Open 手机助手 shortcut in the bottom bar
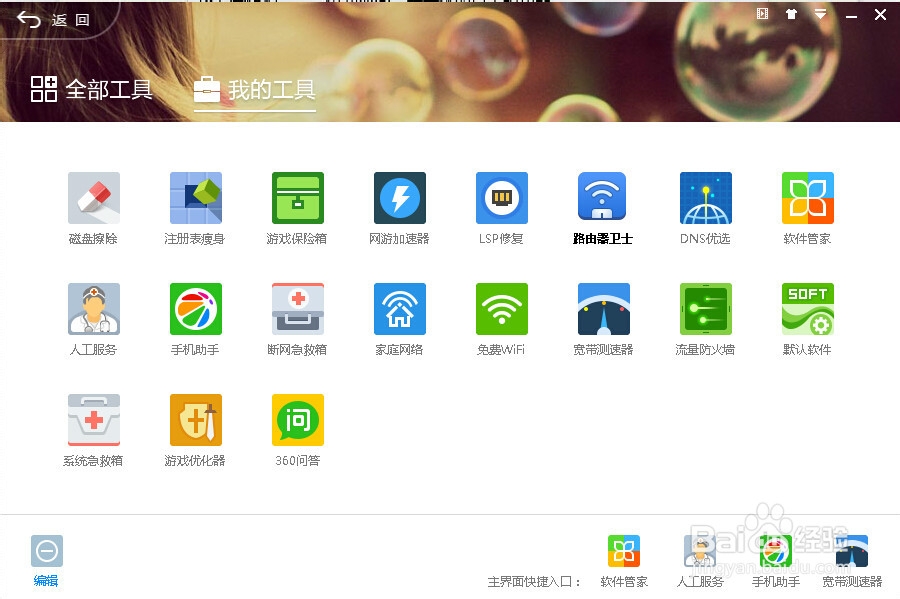The width and height of the screenshot is (900, 599). [776, 551]
